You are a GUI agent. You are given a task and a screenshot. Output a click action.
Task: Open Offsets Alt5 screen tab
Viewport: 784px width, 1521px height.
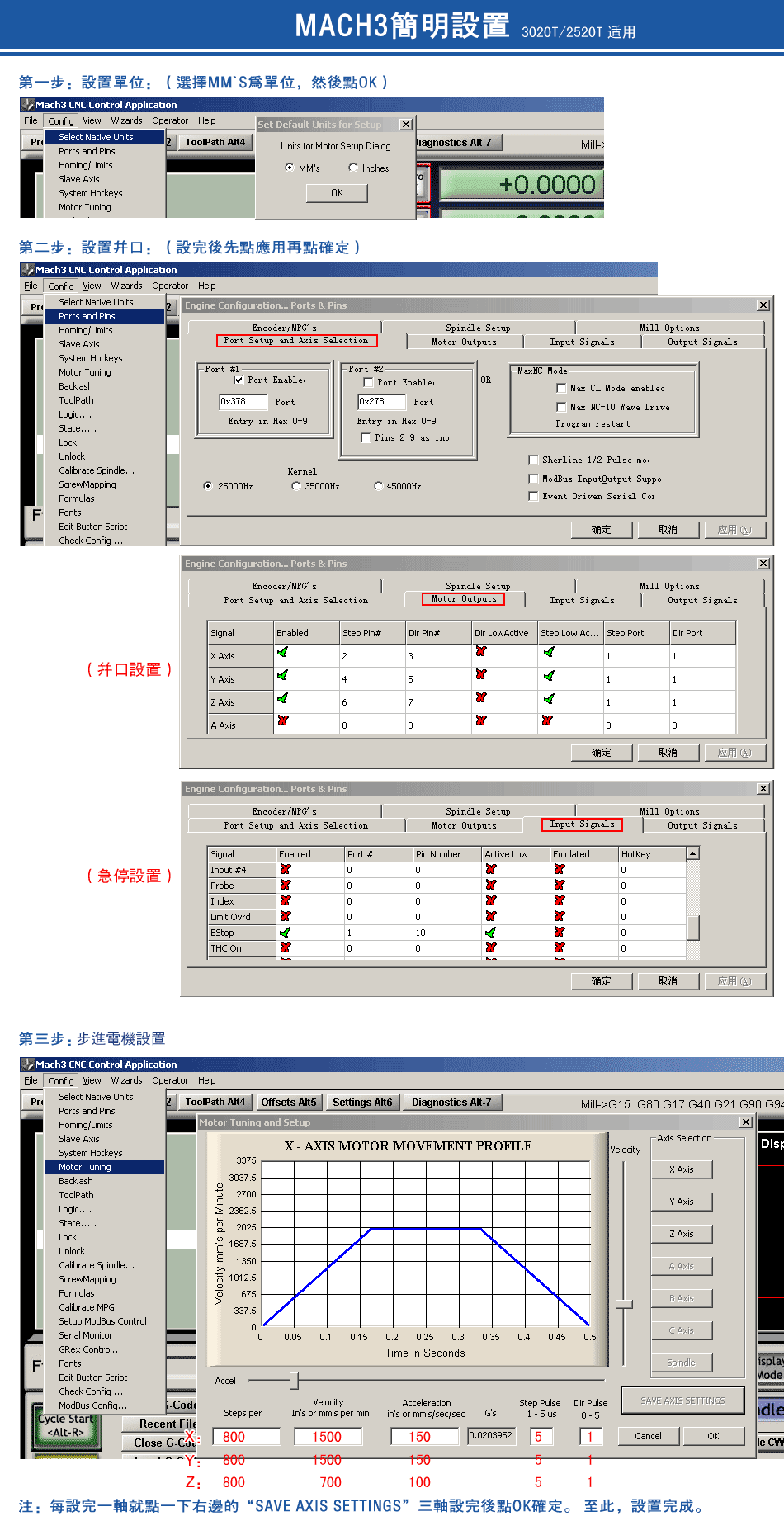tap(289, 1102)
